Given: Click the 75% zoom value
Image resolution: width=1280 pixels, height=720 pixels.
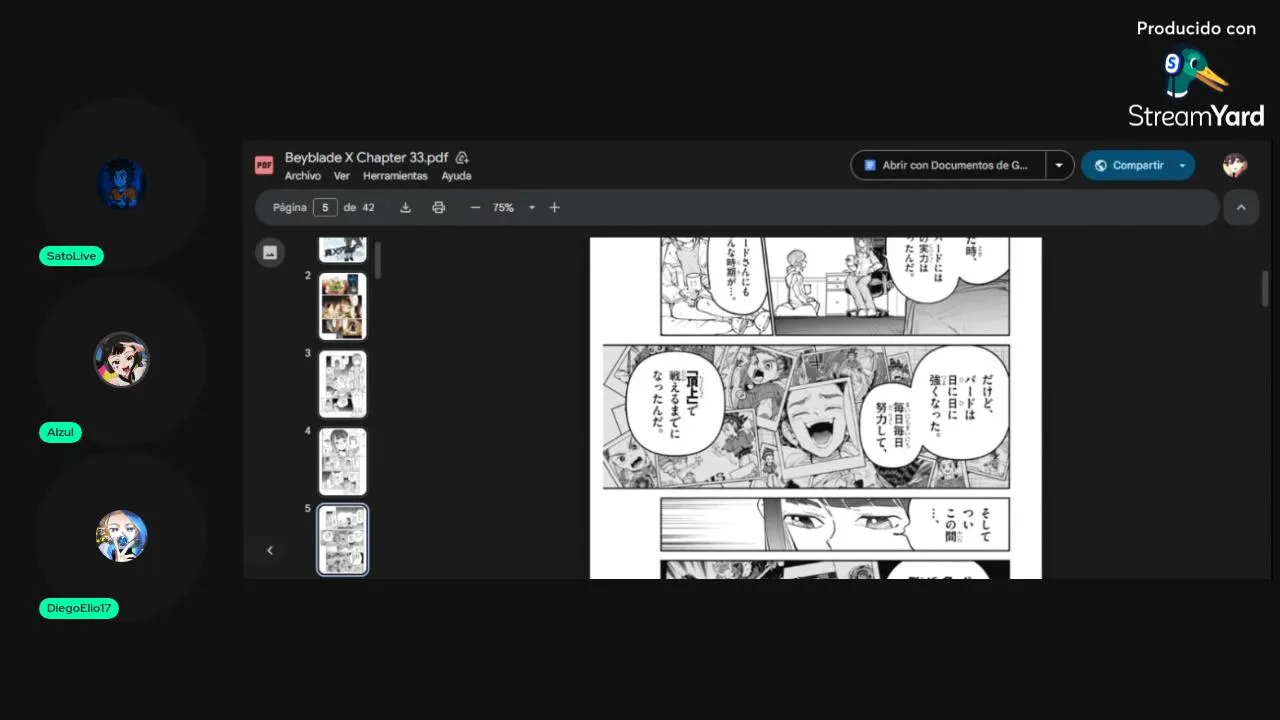Looking at the screenshot, I should (x=503, y=207).
